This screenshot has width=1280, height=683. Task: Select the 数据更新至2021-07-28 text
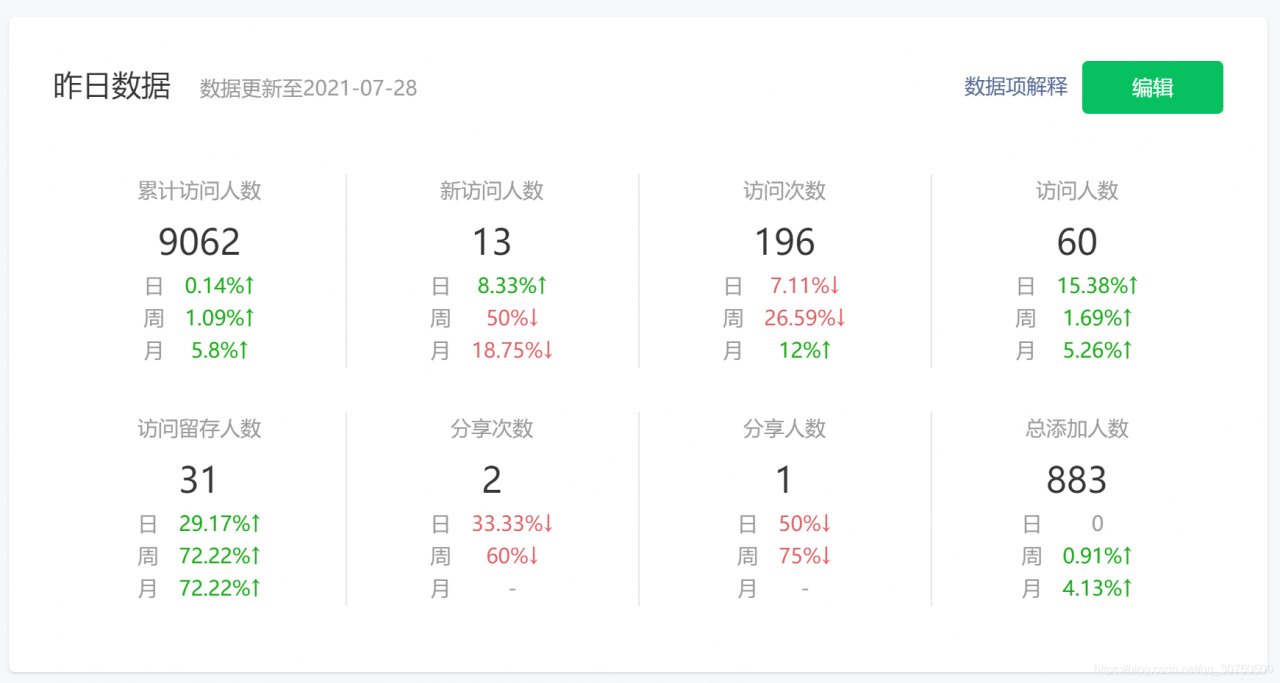click(x=308, y=88)
